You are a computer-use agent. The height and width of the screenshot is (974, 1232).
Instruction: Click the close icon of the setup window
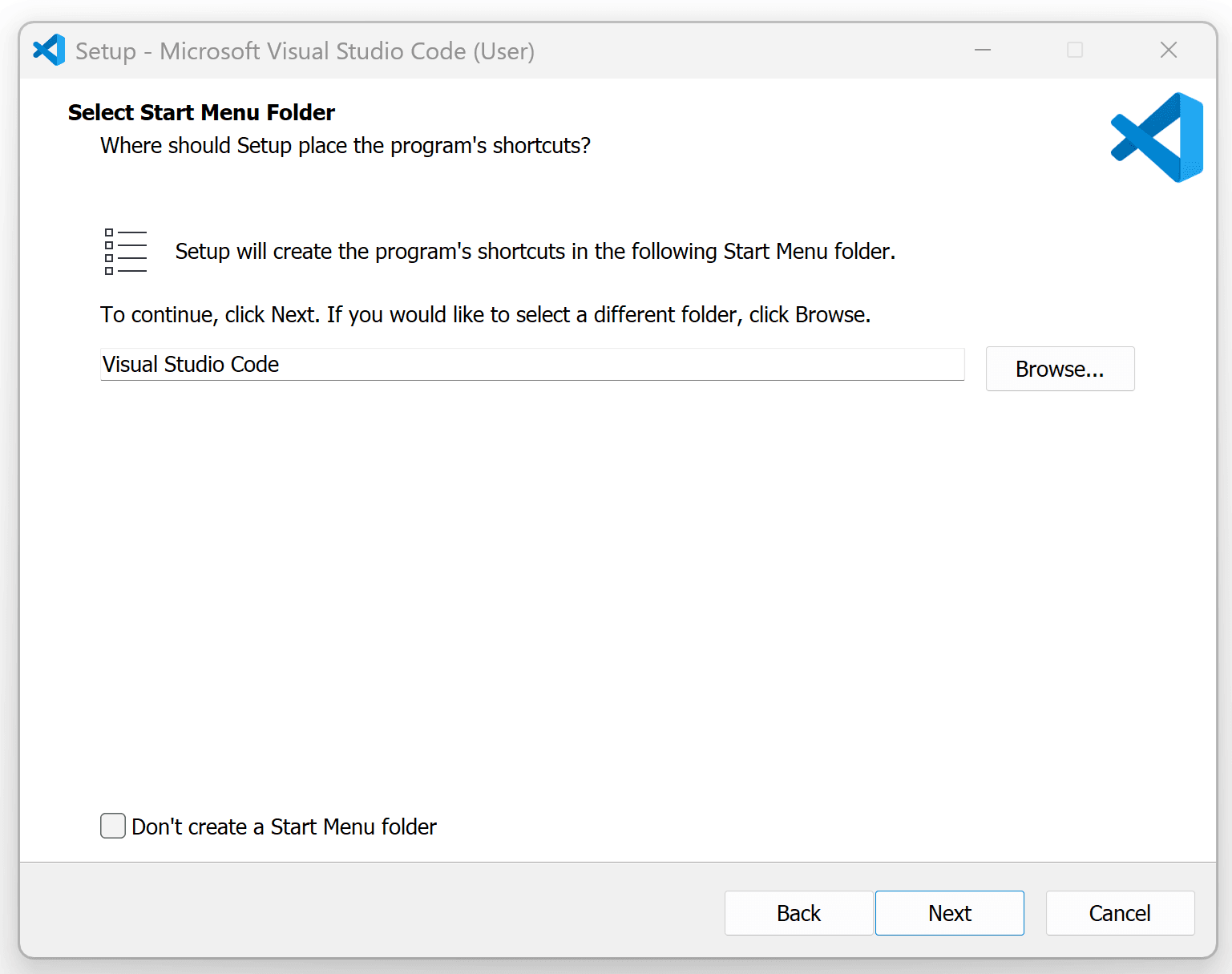coord(1168,50)
